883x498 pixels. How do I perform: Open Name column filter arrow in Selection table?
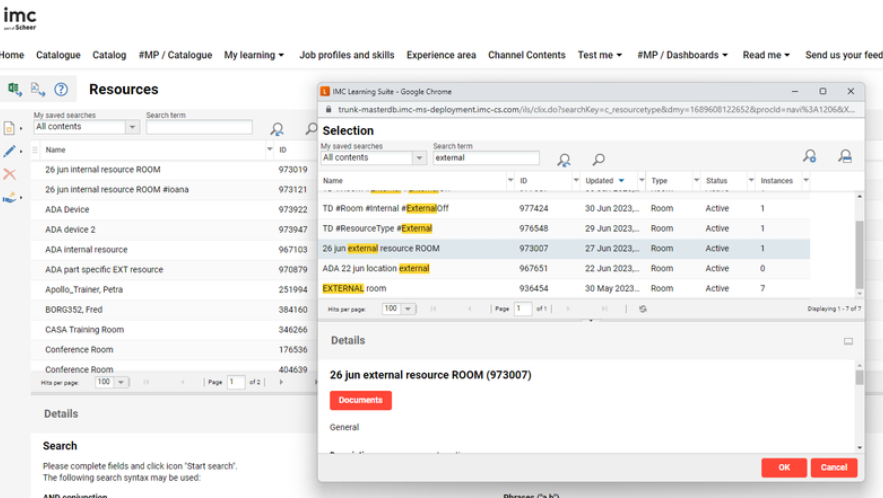508,181
